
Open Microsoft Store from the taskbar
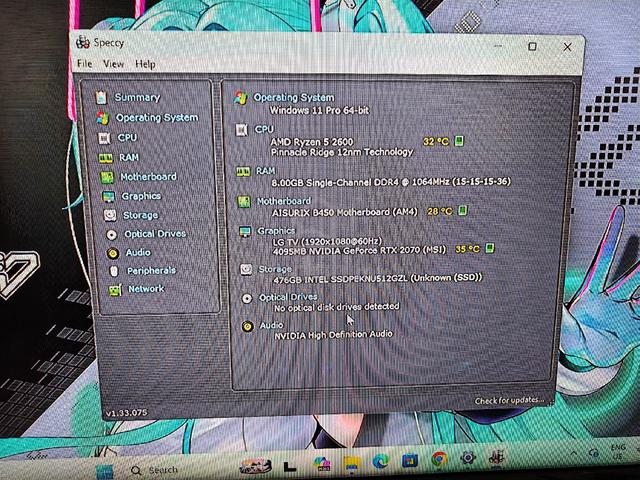(x=410, y=460)
